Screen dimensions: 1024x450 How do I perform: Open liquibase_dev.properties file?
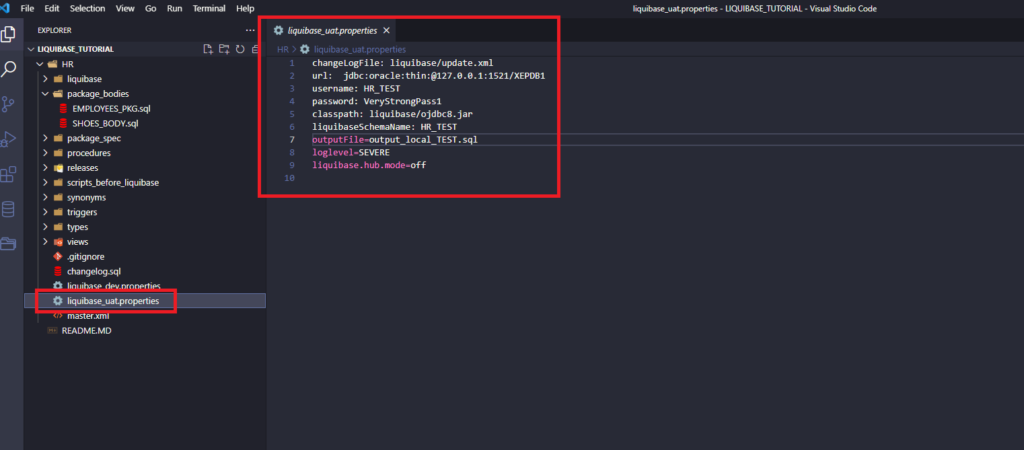114,286
